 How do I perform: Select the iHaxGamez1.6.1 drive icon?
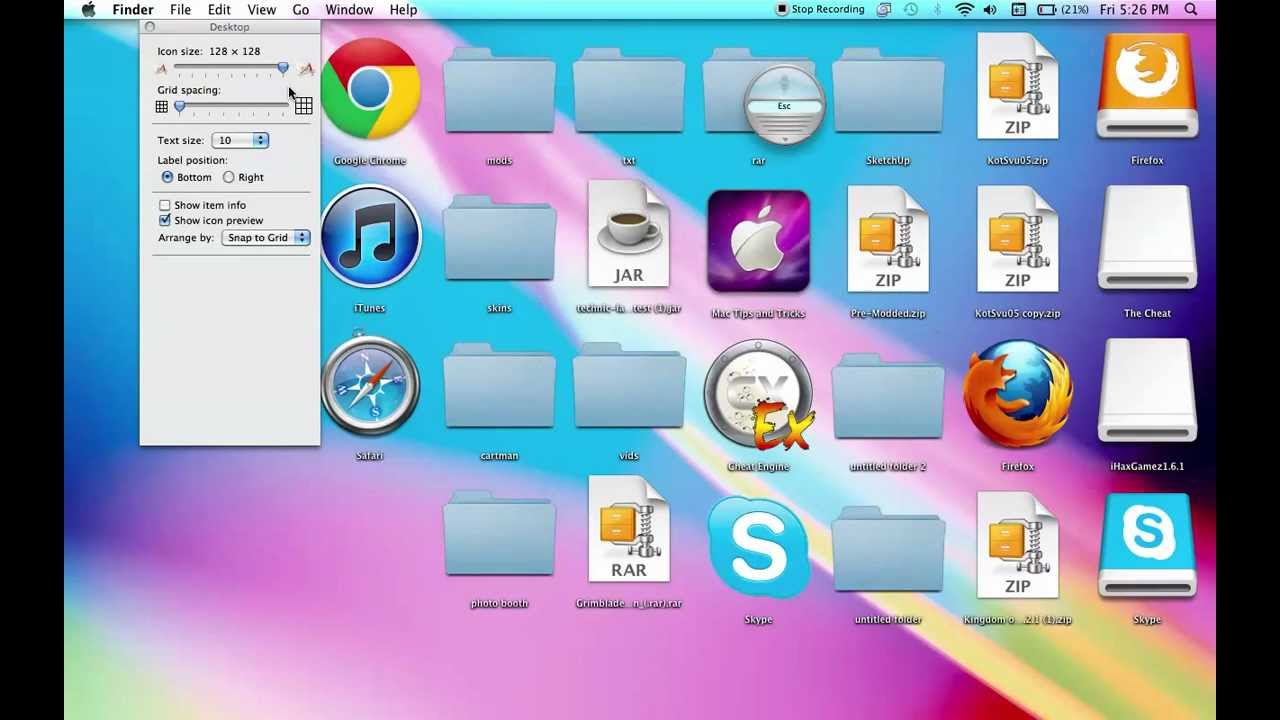click(1147, 392)
